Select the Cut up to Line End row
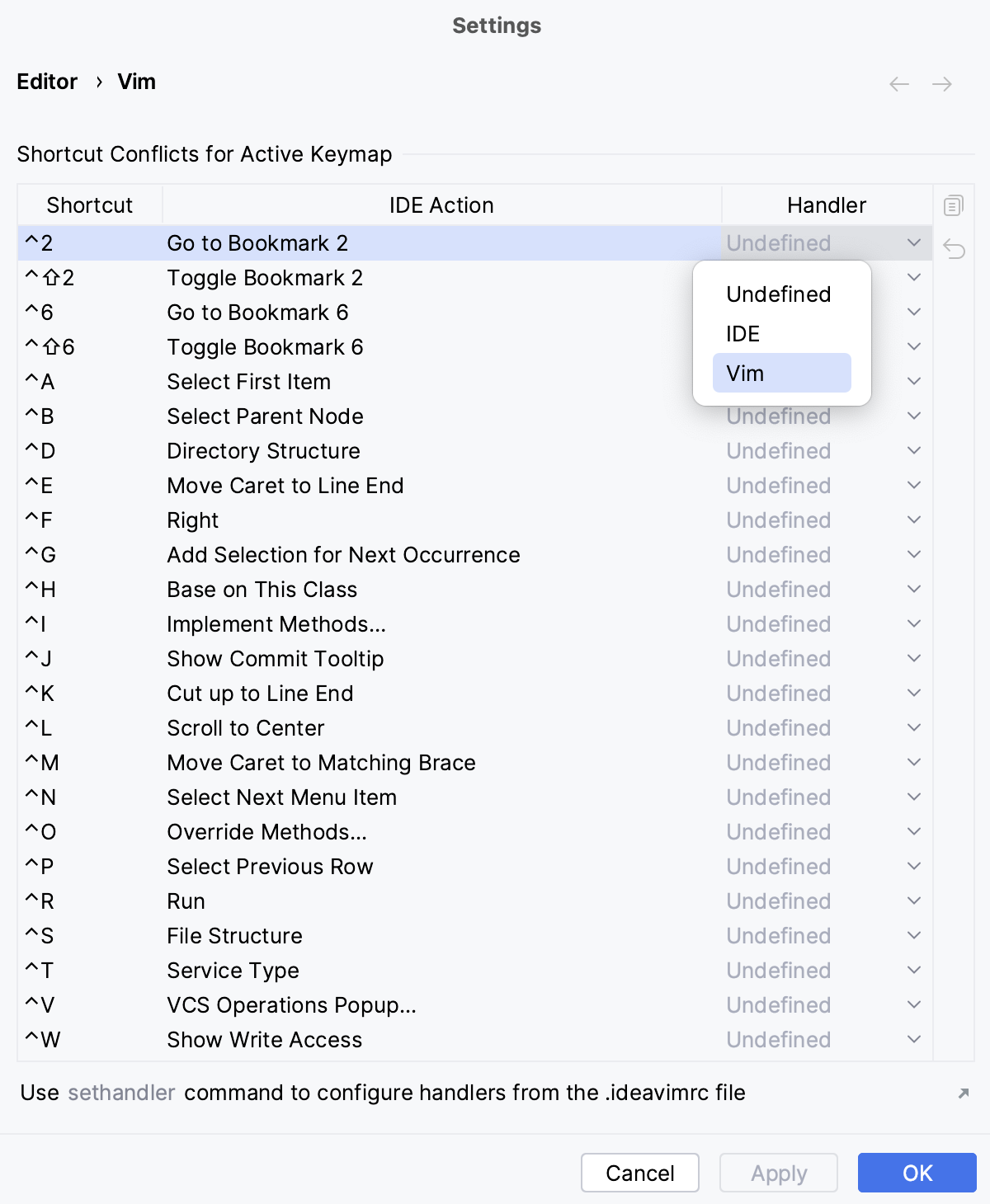 point(330,694)
